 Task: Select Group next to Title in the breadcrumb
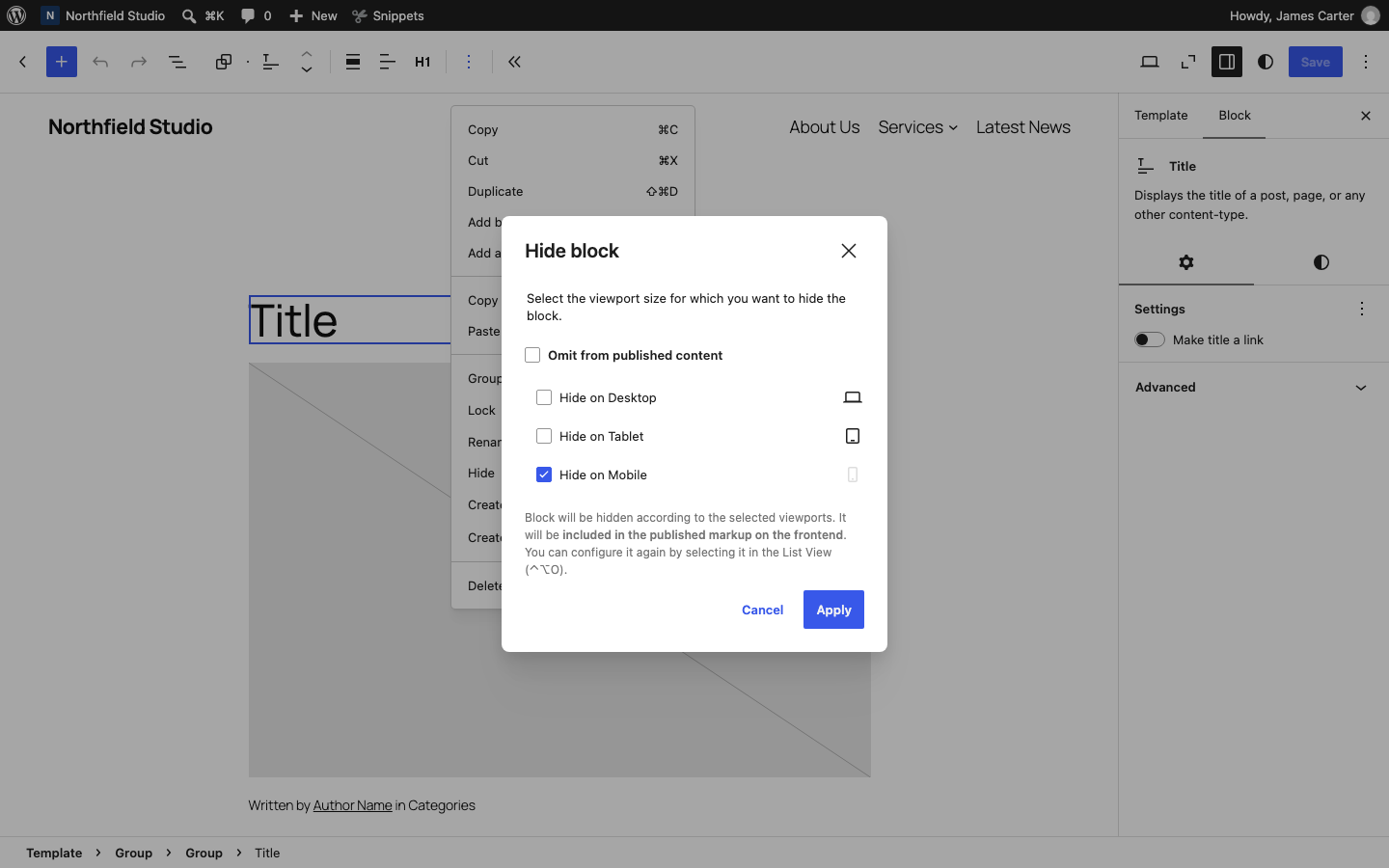[204, 853]
